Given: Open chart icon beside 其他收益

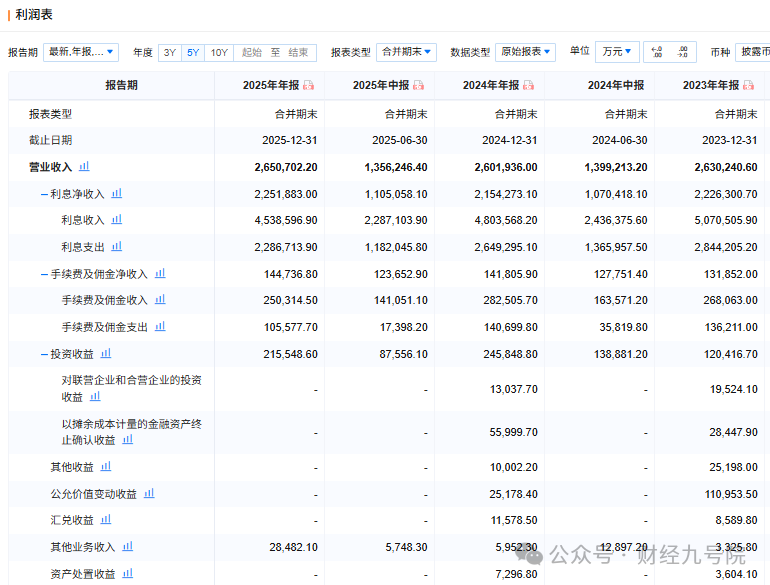Looking at the screenshot, I should [106, 467].
